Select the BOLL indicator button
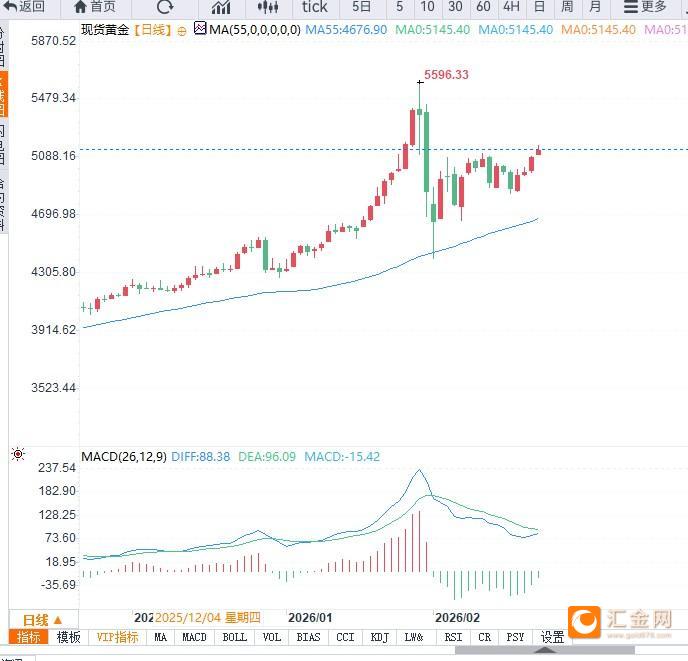Screen dimensions: 688x661 [x=235, y=637]
